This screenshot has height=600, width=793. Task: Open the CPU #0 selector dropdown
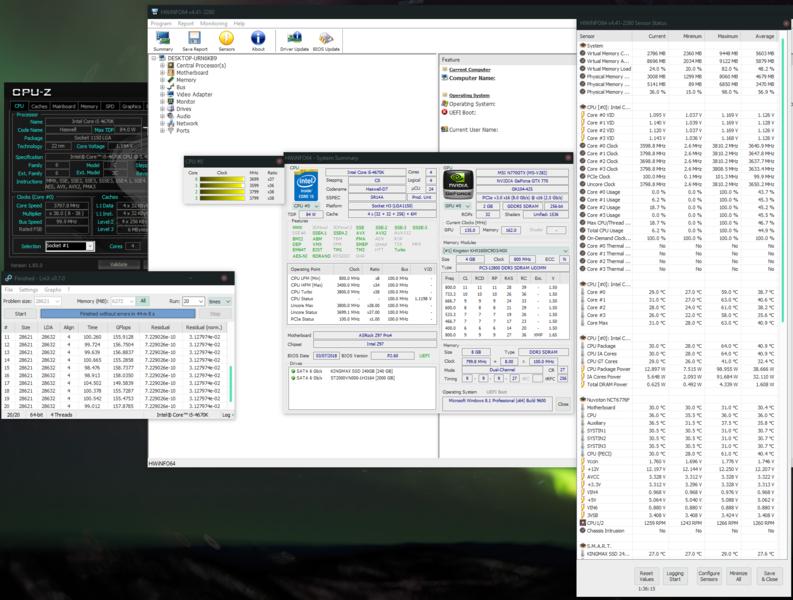[306, 206]
